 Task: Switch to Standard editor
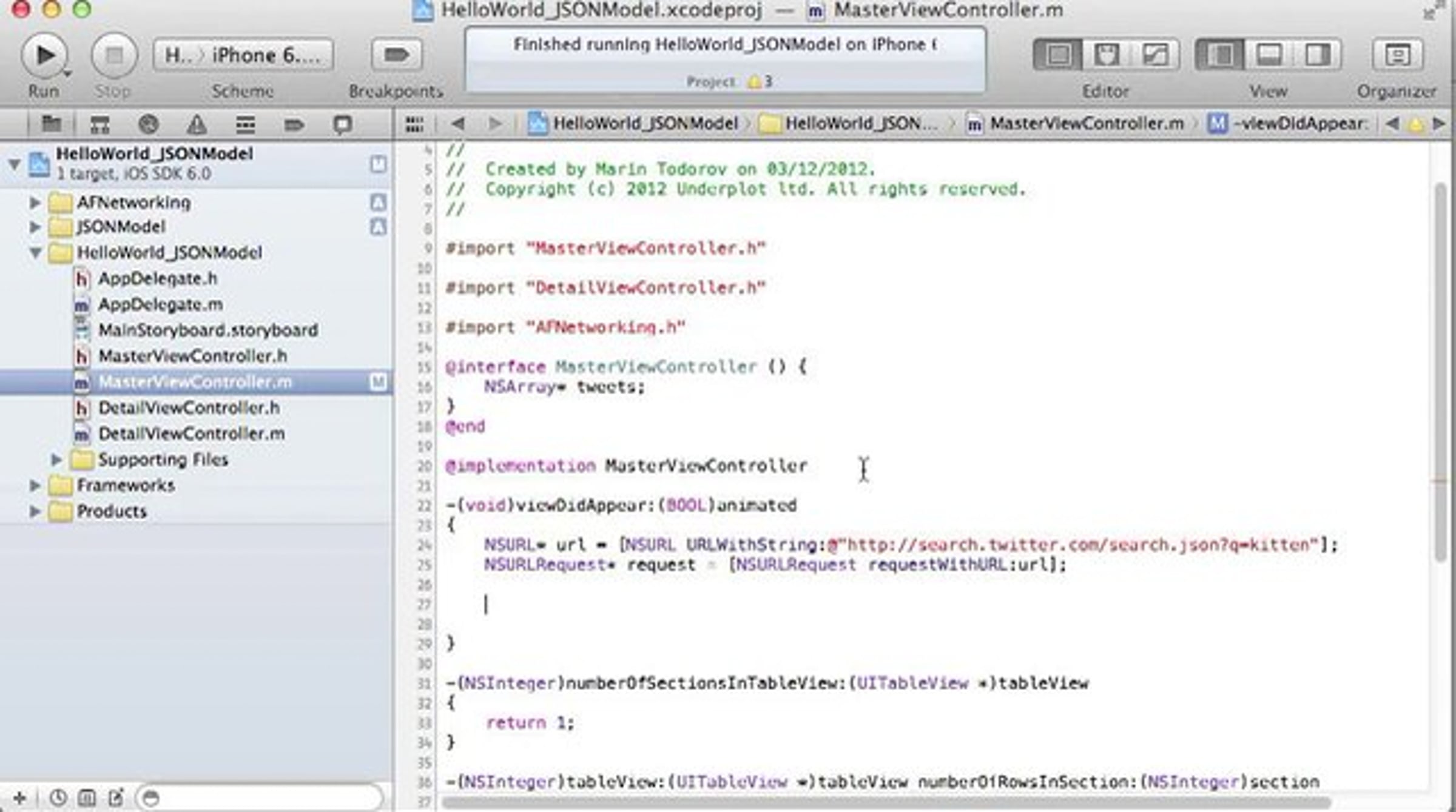[1058, 55]
